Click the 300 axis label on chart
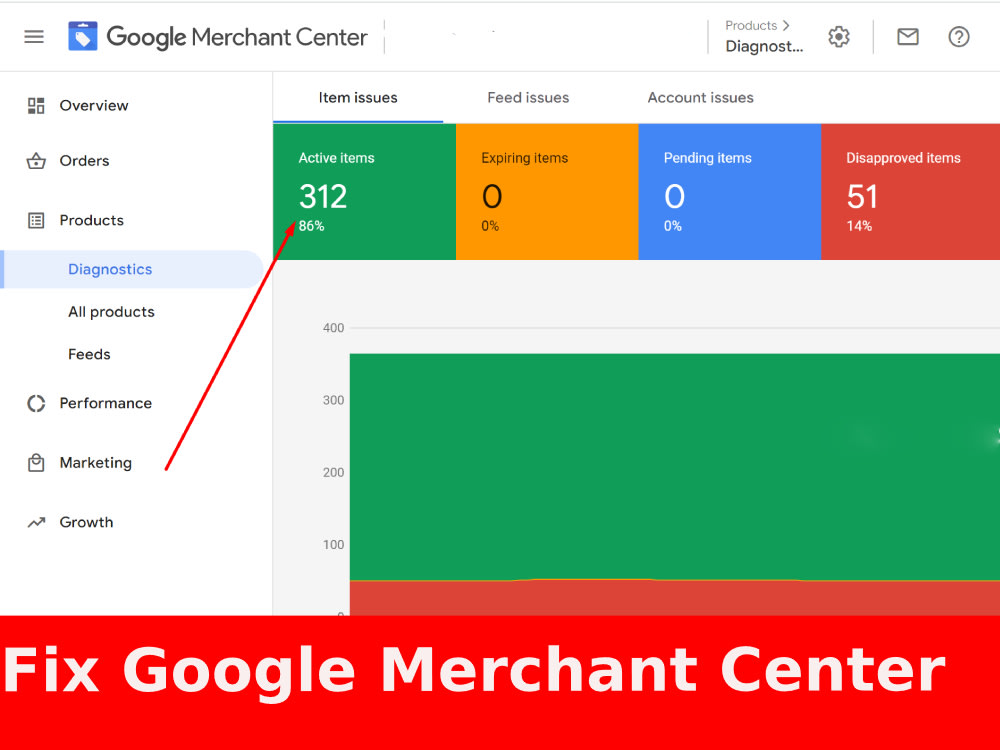 pyautogui.click(x=333, y=400)
